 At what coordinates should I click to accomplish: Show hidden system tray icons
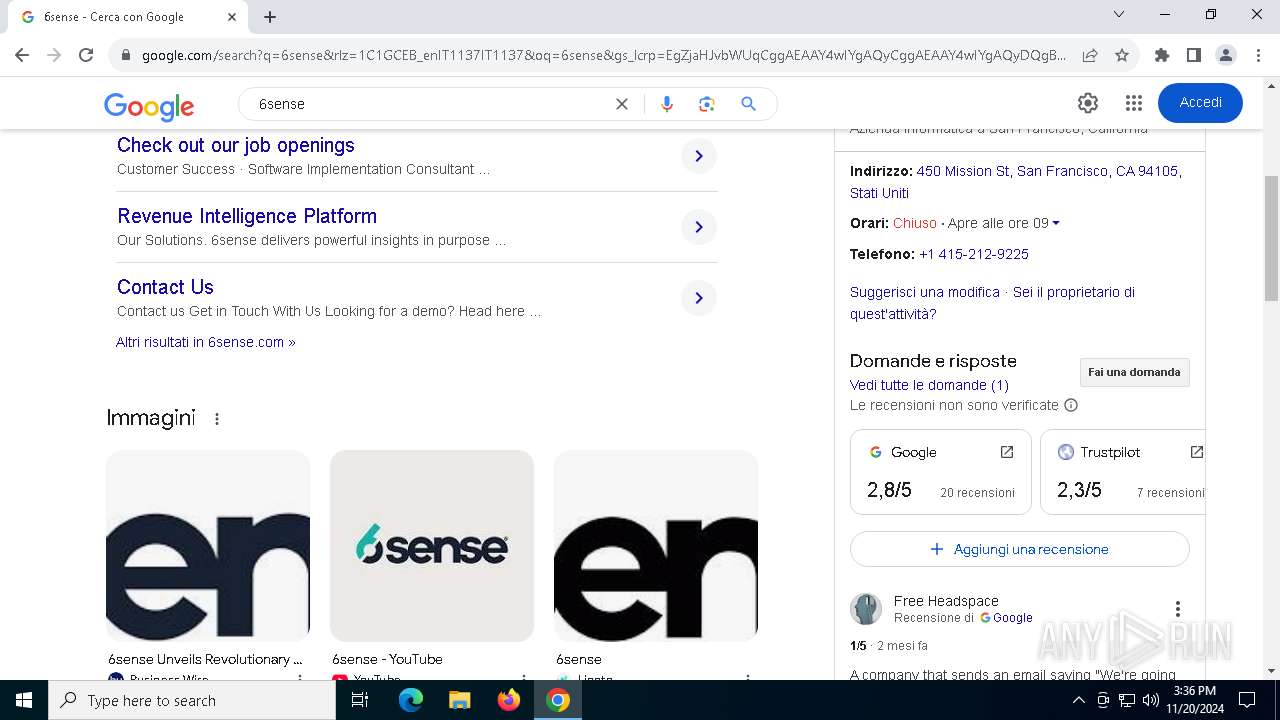coord(1079,700)
